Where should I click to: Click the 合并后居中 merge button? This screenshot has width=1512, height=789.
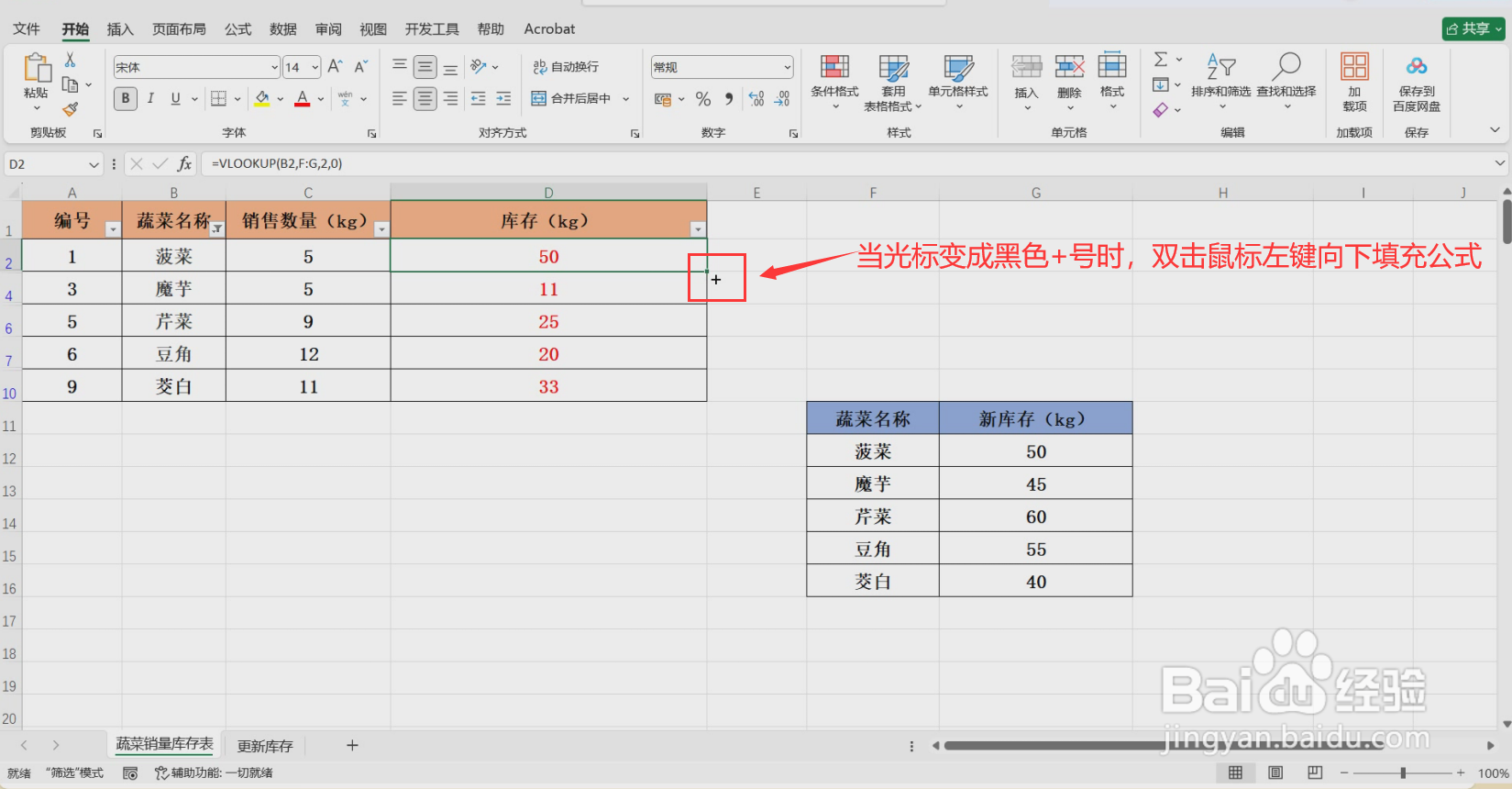tap(571, 98)
